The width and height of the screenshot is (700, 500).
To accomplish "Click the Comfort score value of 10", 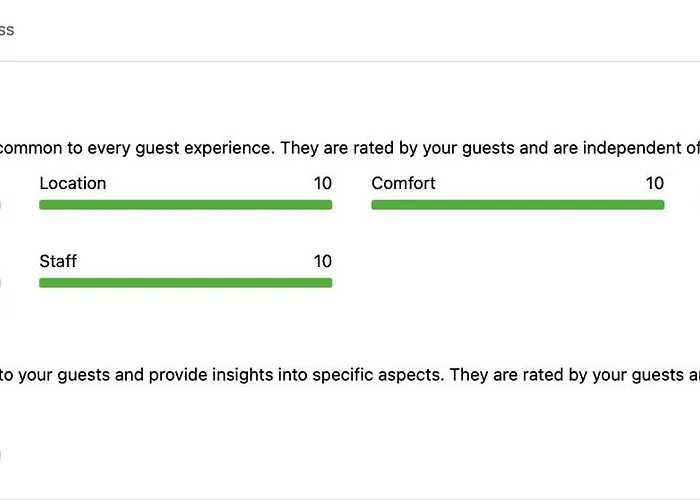I will coord(654,183).
